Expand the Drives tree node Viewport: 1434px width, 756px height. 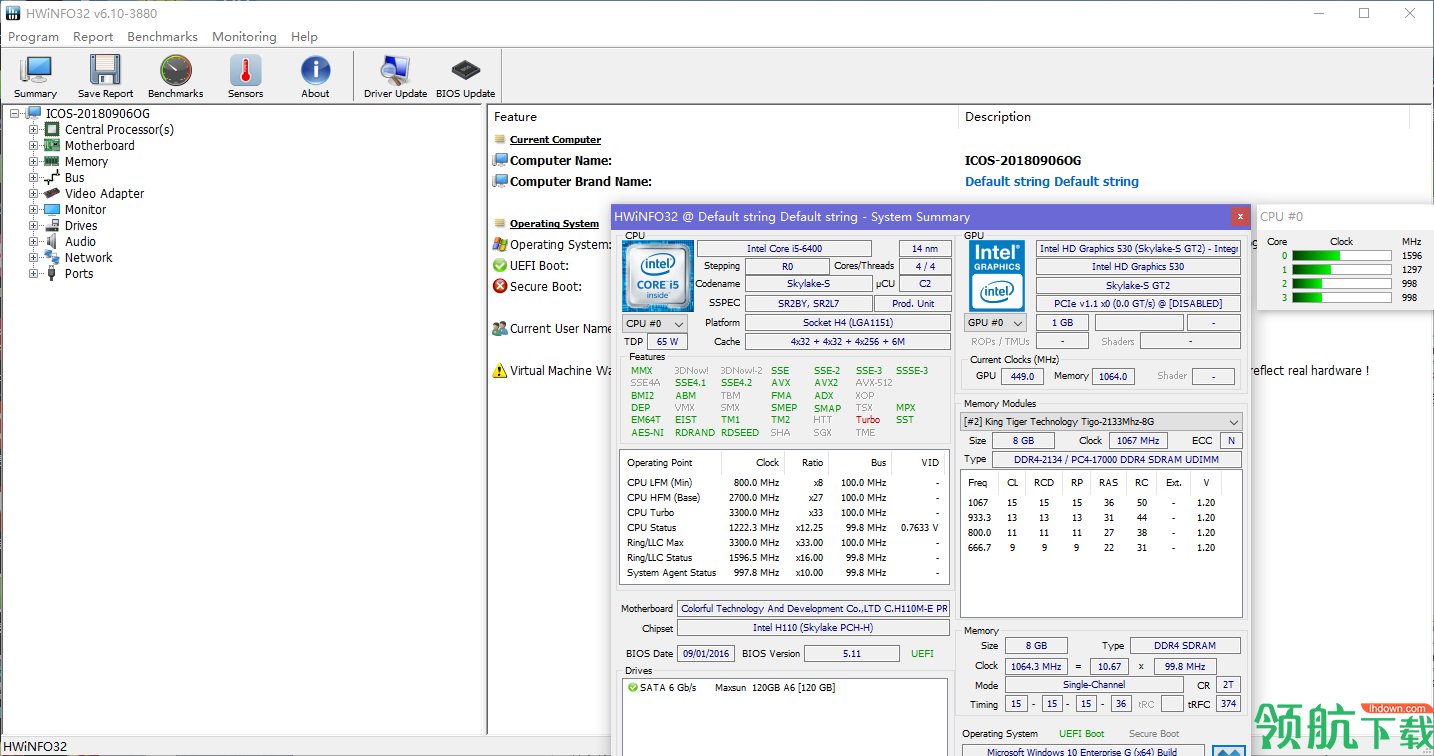34,225
